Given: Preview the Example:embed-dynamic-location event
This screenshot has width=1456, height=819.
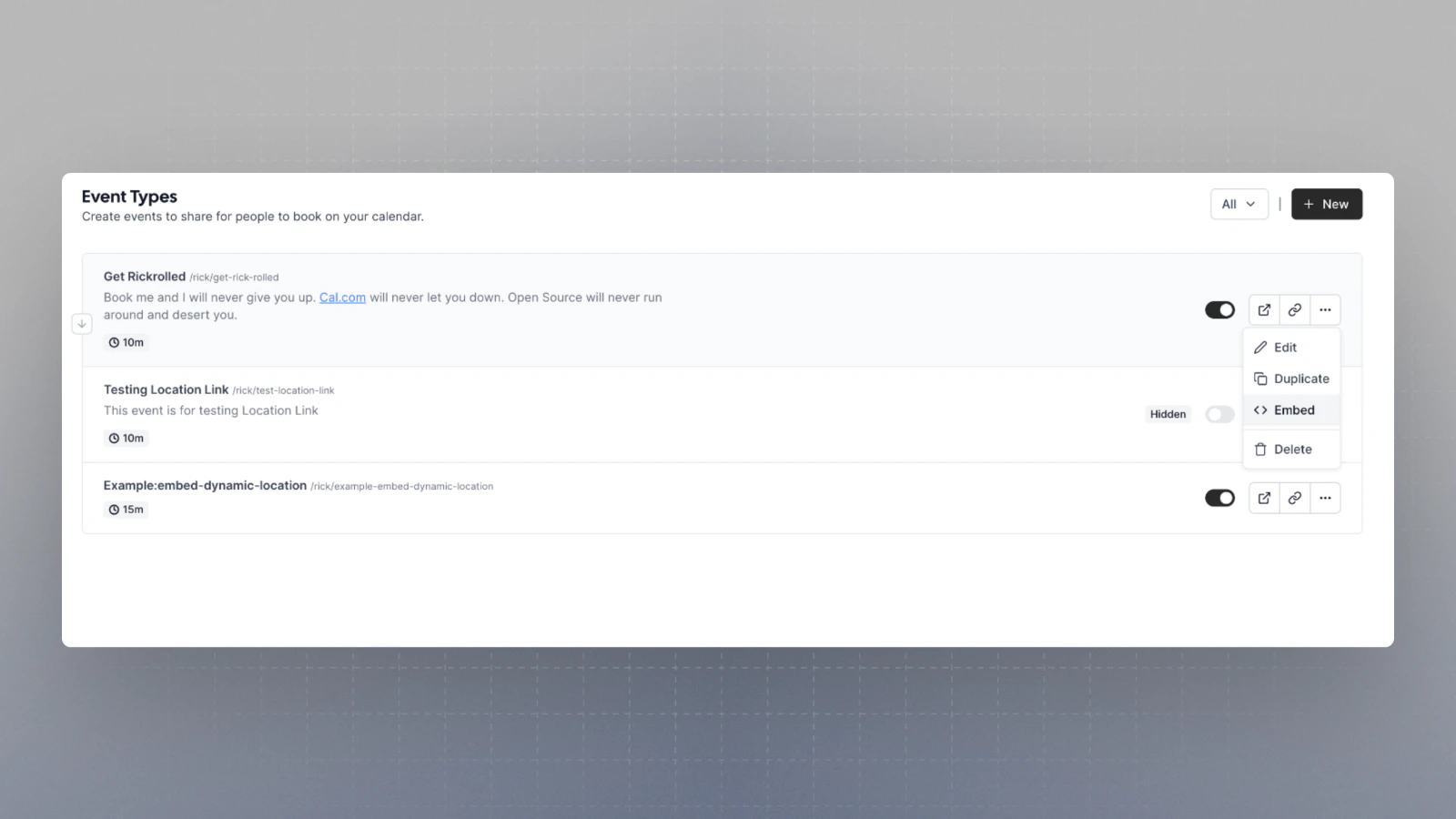Looking at the screenshot, I should point(1264,498).
